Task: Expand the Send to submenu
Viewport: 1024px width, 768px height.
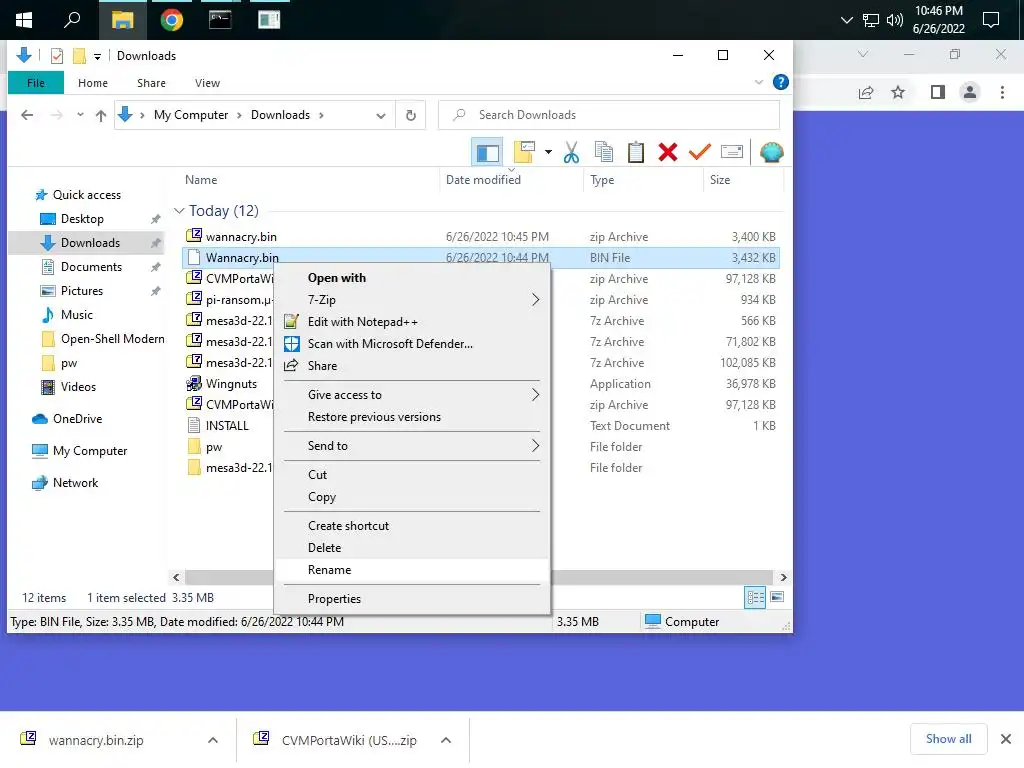Action: tap(413, 446)
